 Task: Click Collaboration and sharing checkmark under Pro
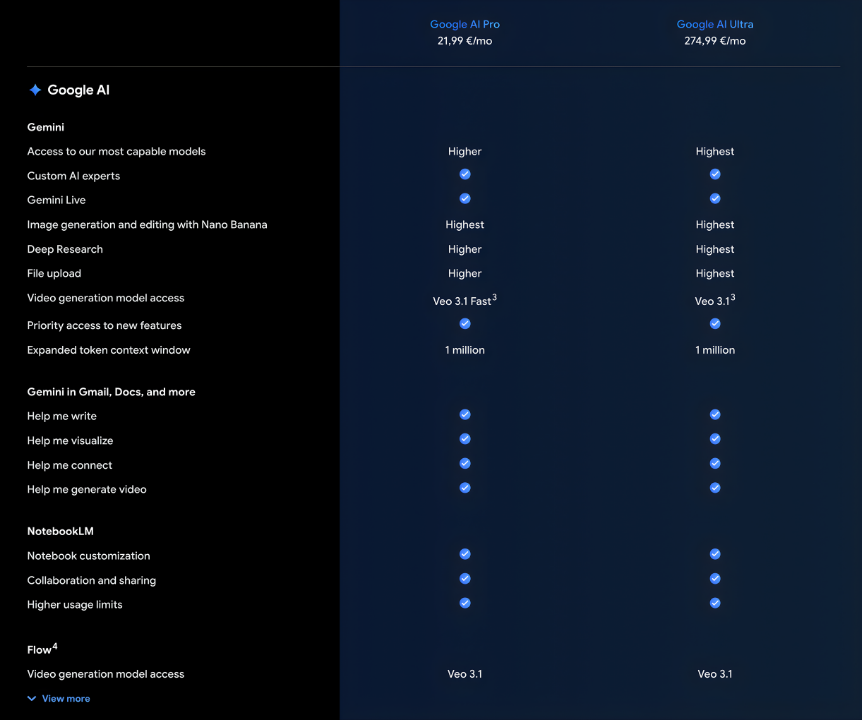click(465, 578)
